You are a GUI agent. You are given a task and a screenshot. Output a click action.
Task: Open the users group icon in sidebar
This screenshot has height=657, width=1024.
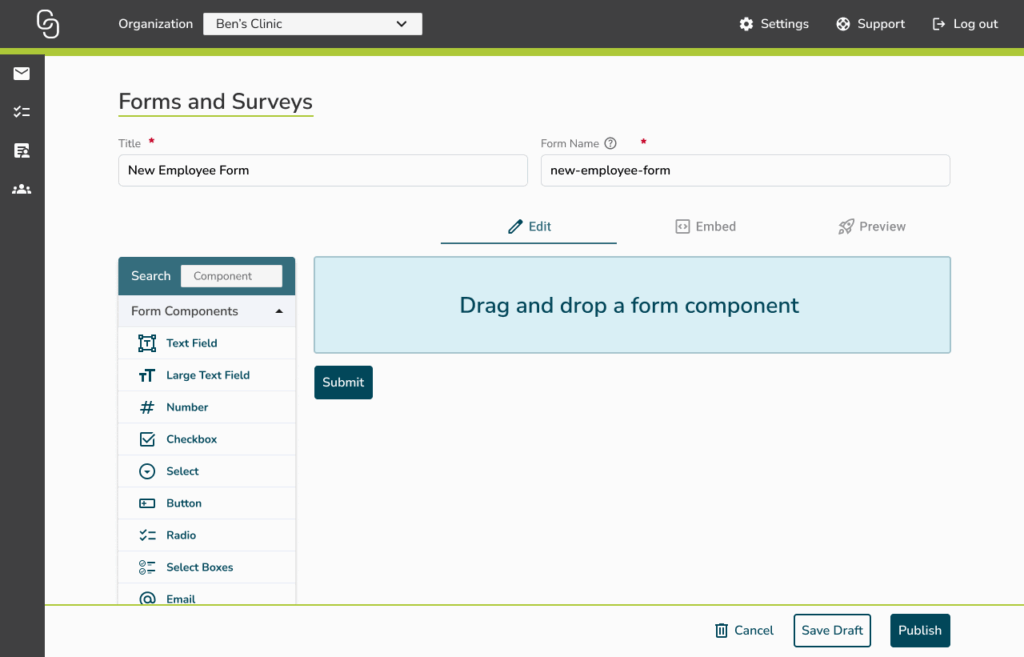coord(21,188)
